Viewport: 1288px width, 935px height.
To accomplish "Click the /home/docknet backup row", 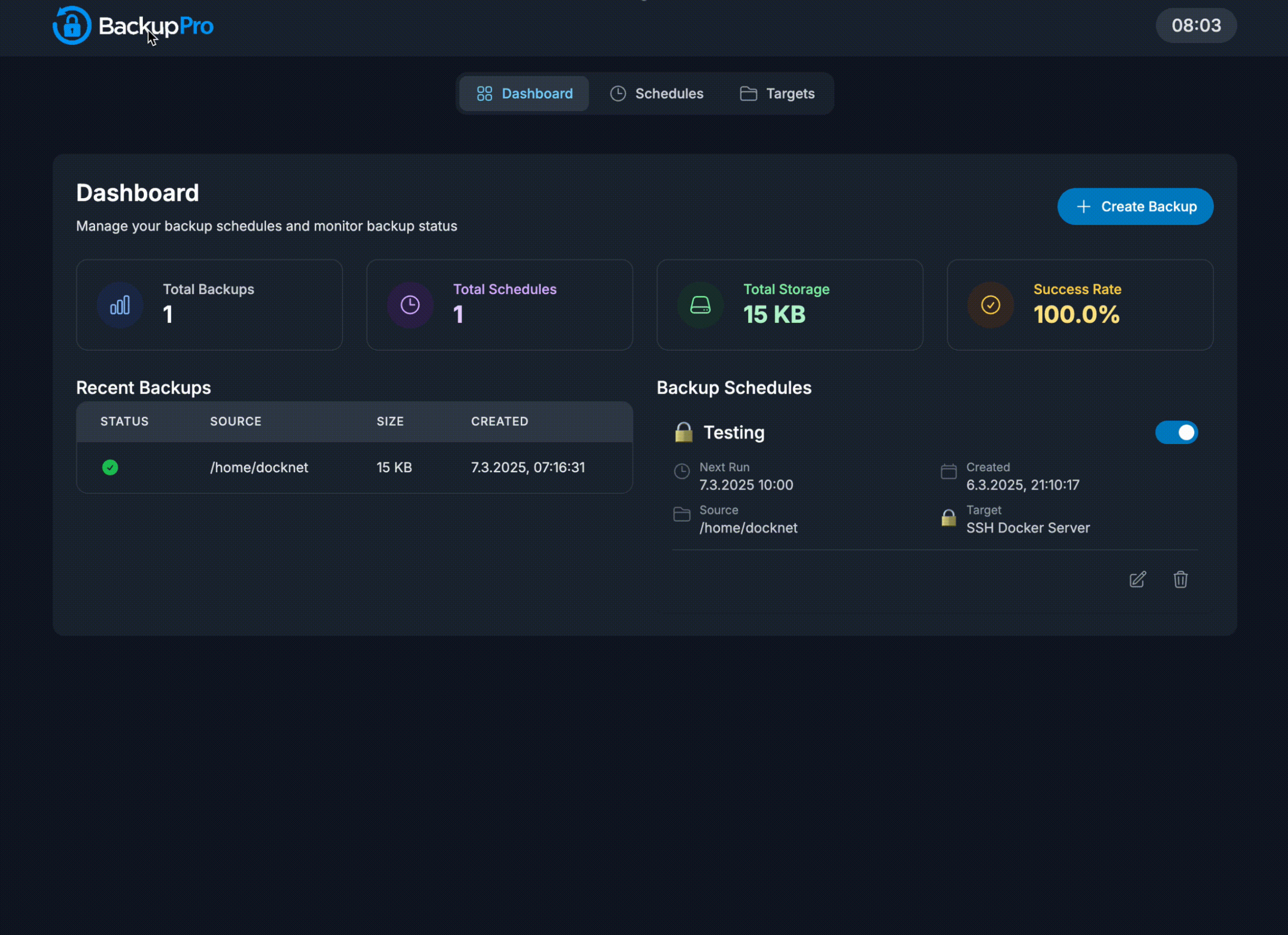I will pos(354,467).
